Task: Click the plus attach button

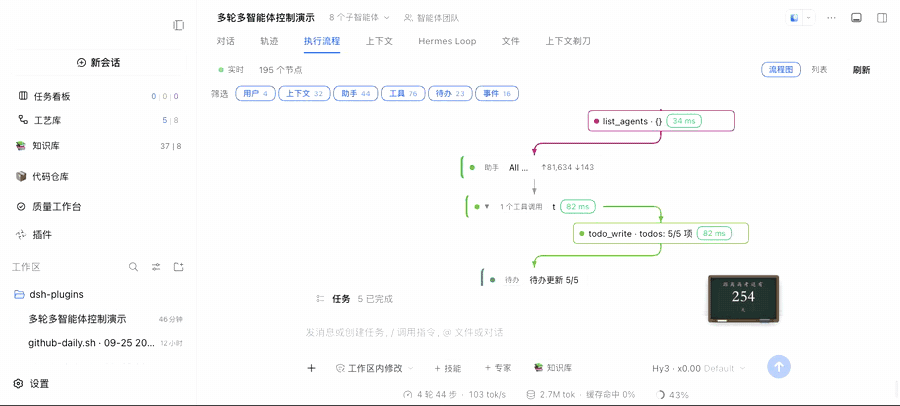Action: pyautogui.click(x=312, y=368)
